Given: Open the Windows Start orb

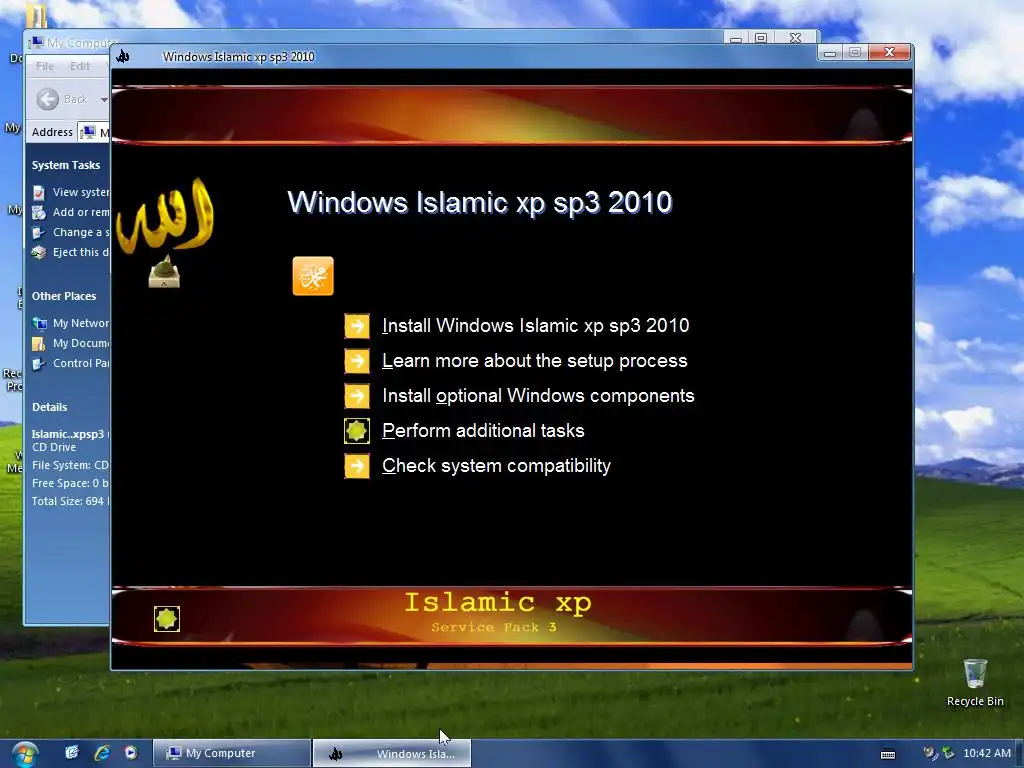Looking at the screenshot, I should click(24, 754).
